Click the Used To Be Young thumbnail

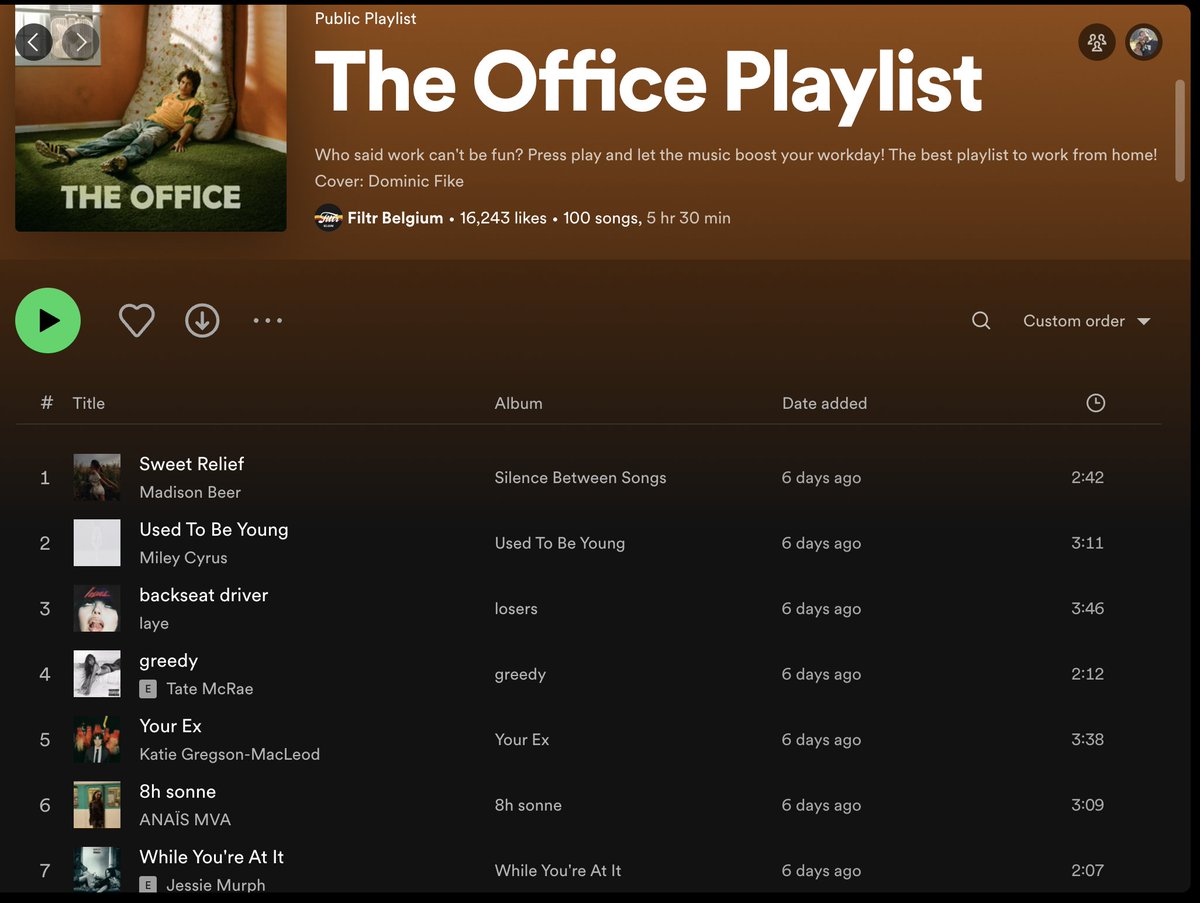click(97, 543)
